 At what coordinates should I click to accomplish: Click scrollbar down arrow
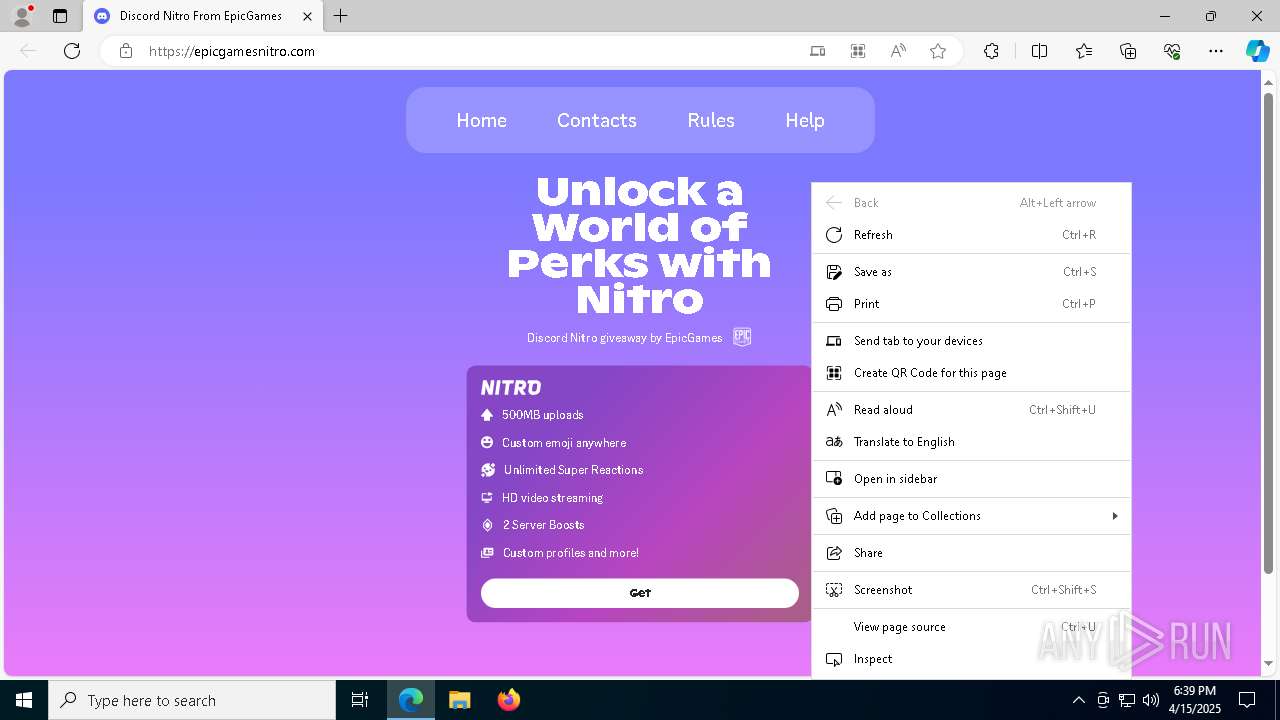point(1268,663)
